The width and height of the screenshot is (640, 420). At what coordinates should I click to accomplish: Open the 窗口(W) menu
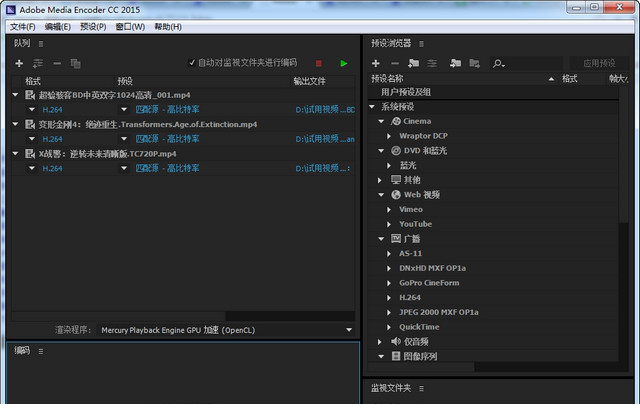130,27
